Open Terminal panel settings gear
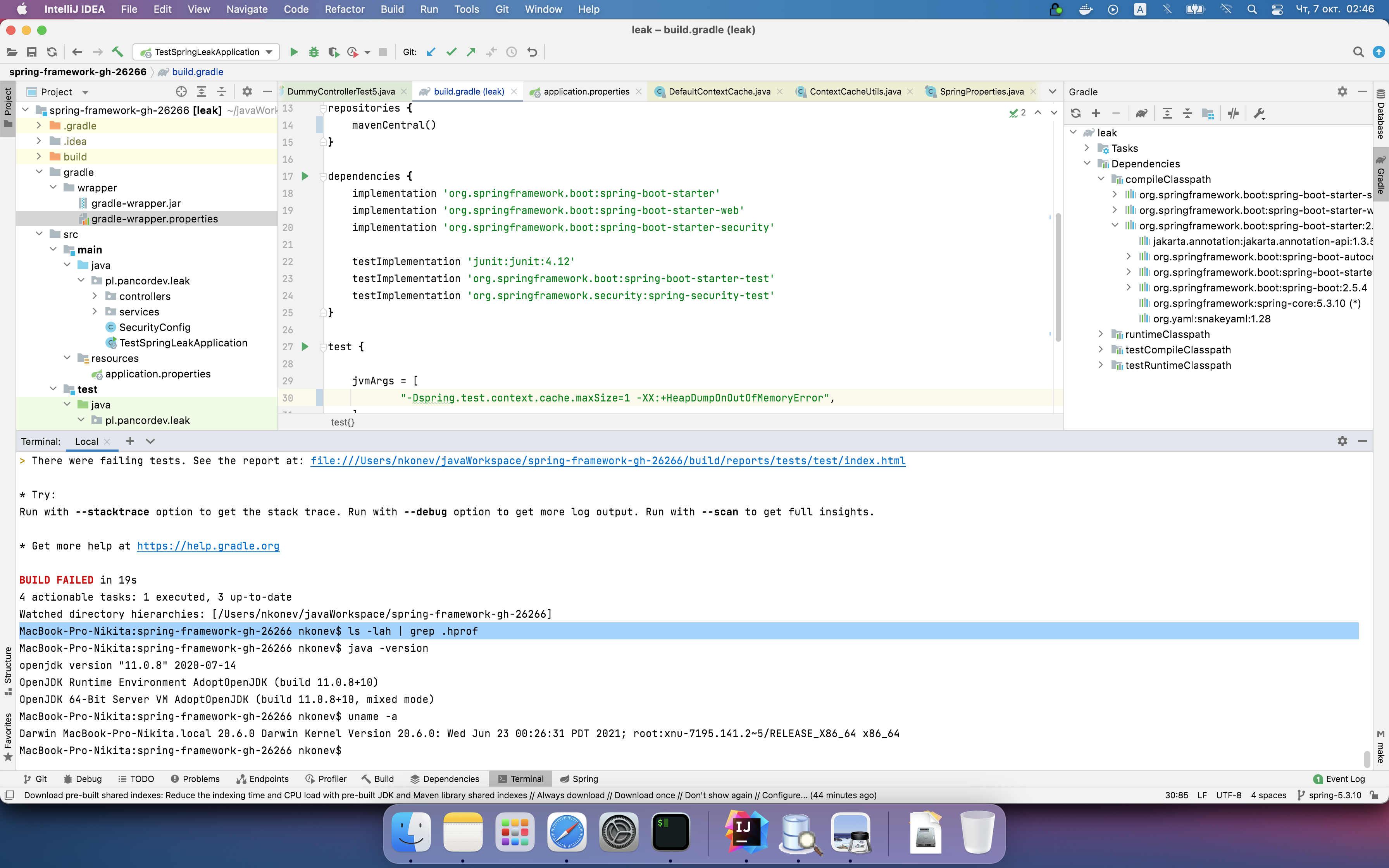 point(1342,441)
